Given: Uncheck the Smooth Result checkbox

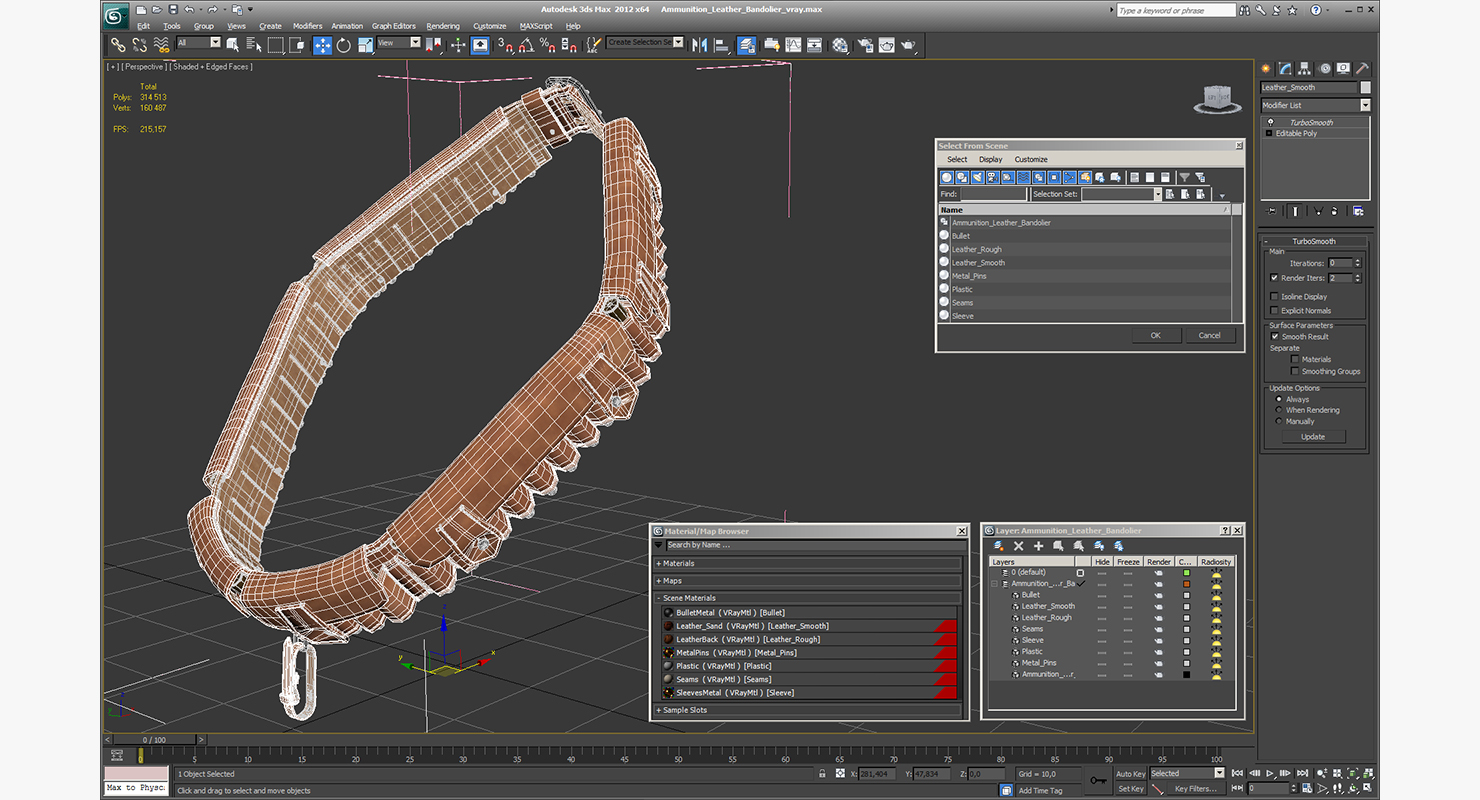Looking at the screenshot, I should pos(1274,337).
